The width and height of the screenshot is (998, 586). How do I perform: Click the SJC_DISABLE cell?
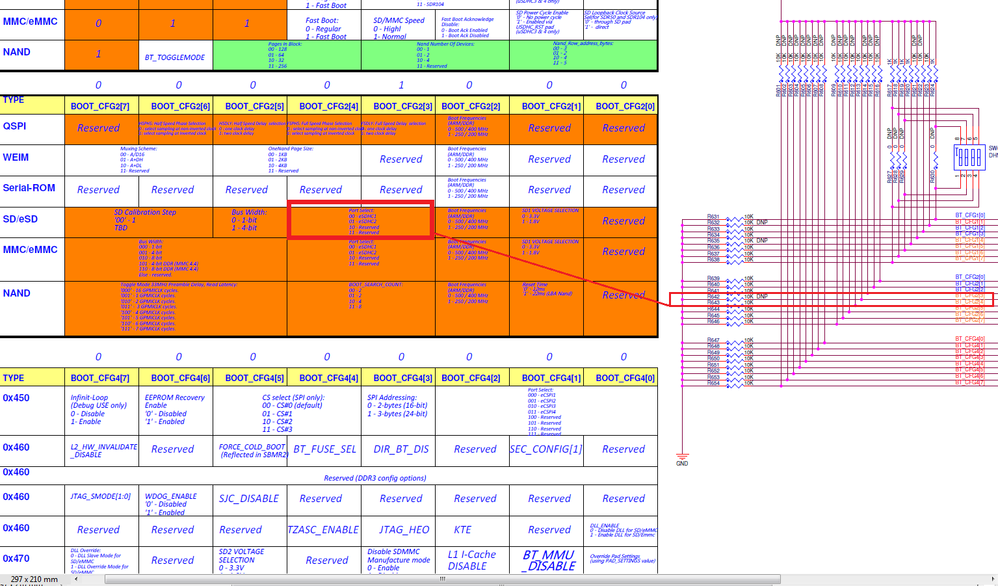tap(250, 499)
